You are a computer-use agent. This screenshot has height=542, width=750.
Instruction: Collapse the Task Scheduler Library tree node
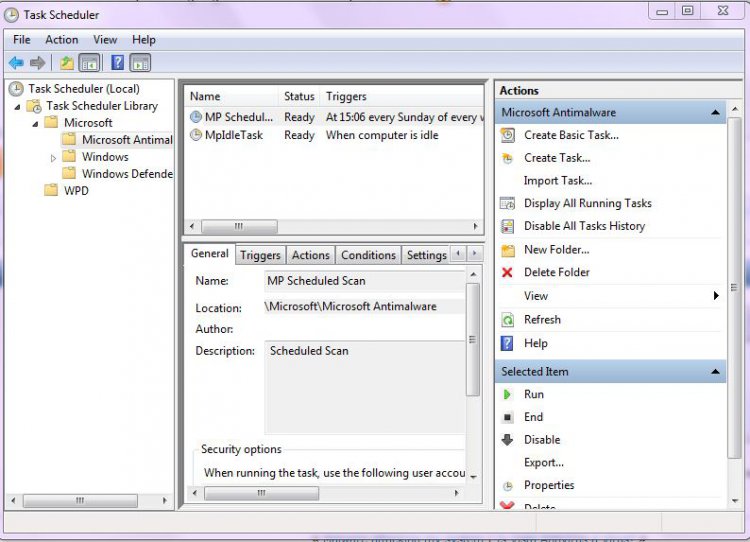pos(17,107)
